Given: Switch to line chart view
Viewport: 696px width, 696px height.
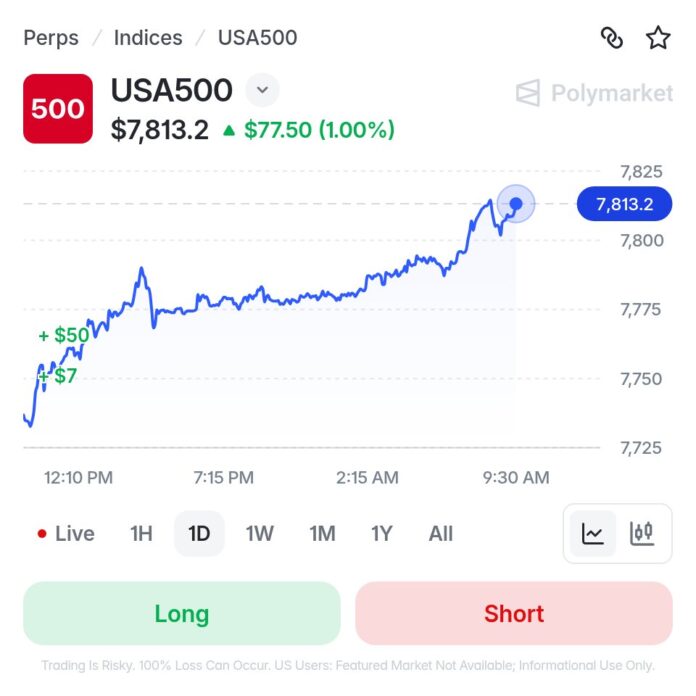Looking at the screenshot, I should coord(593,533).
